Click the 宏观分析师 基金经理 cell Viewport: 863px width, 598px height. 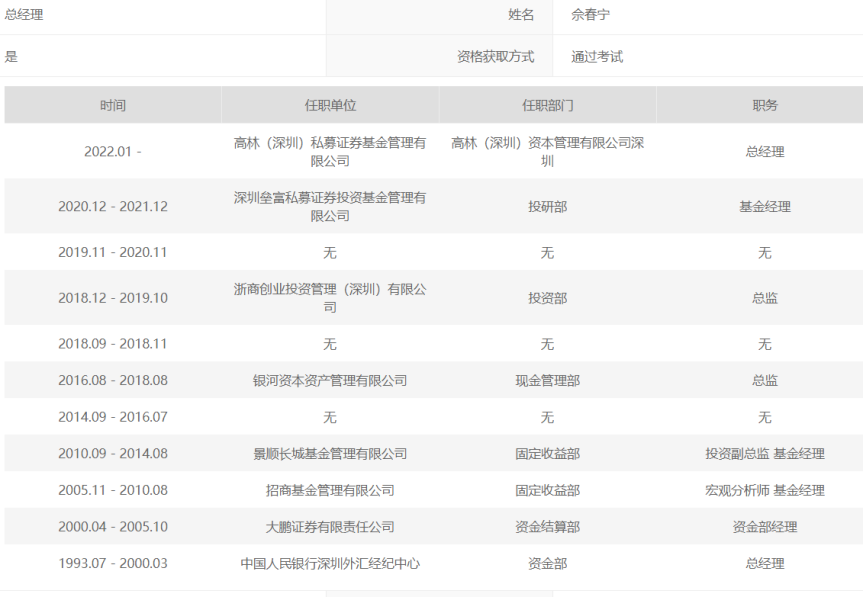765,490
